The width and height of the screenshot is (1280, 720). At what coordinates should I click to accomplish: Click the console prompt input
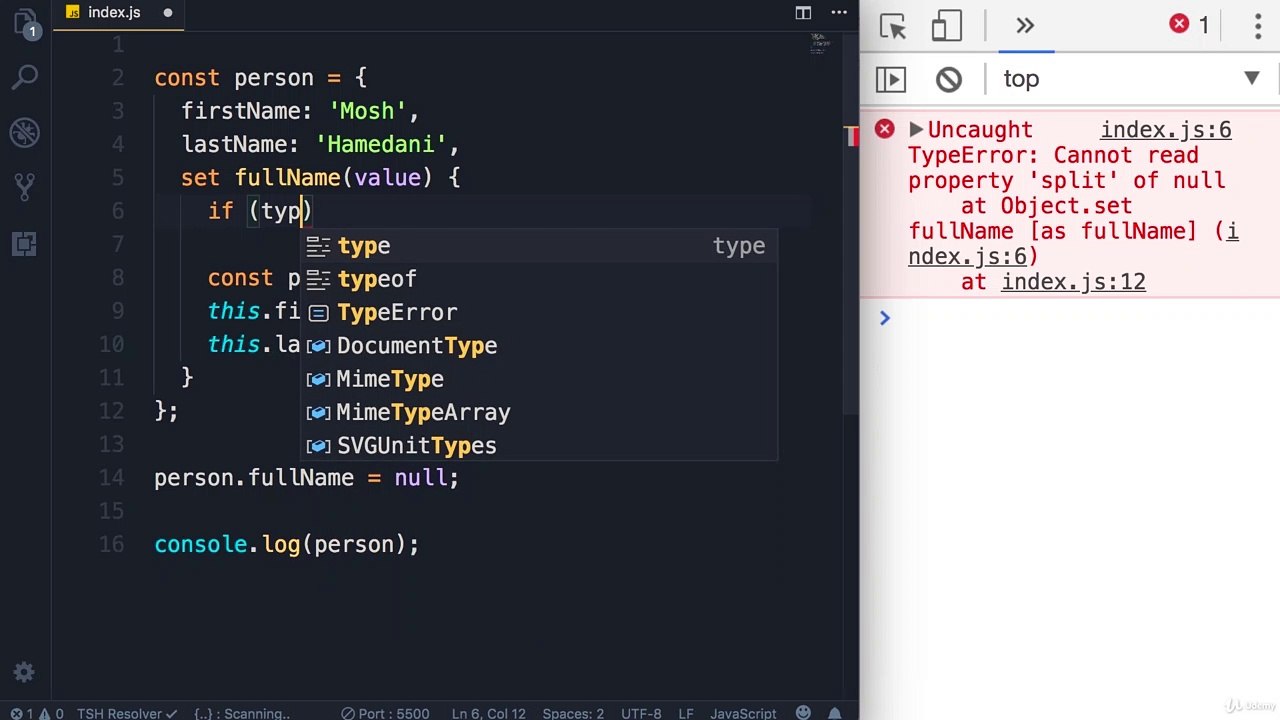pyautogui.click(x=1080, y=318)
